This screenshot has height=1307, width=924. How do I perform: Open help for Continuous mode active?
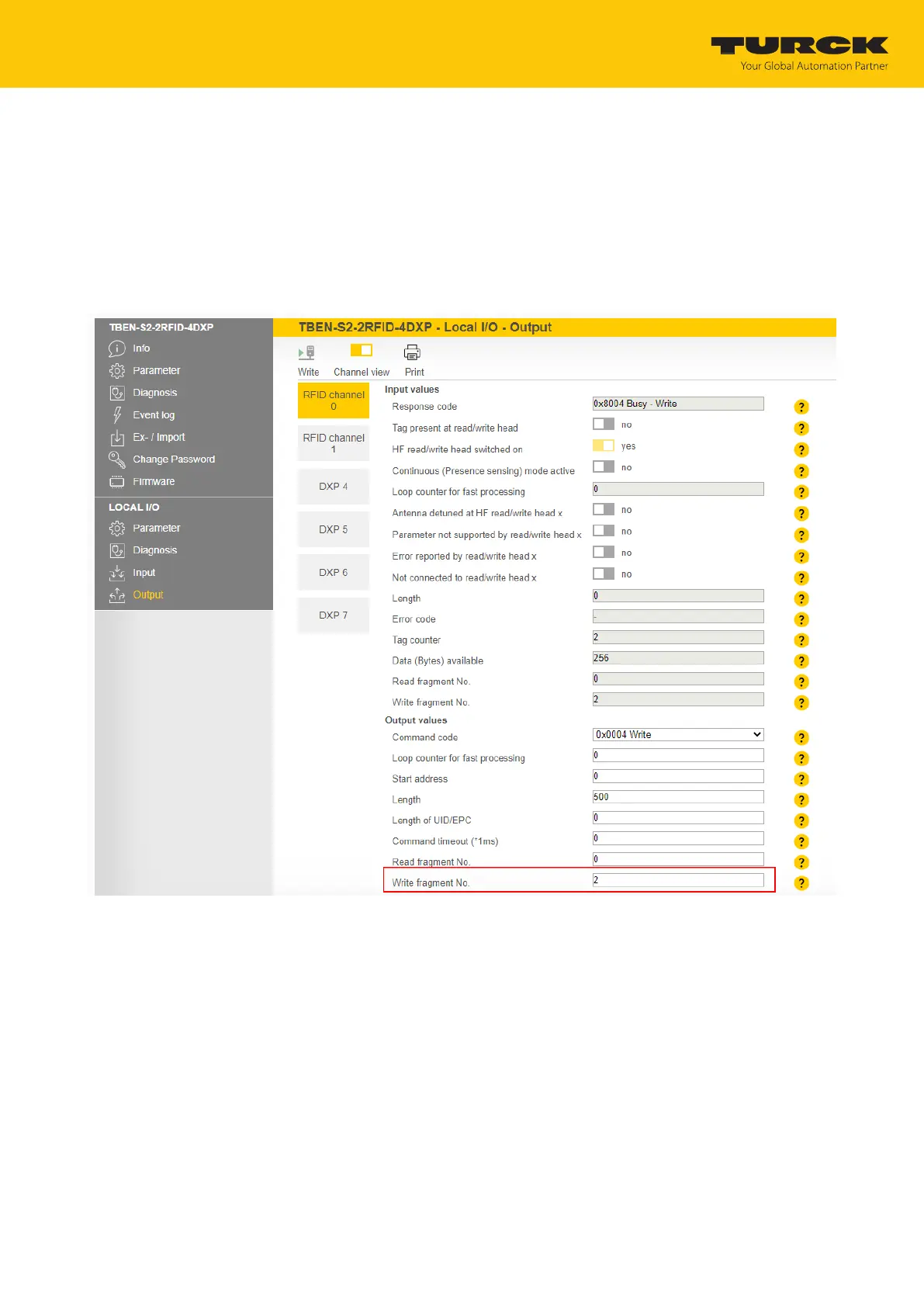pyautogui.click(x=801, y=471)
